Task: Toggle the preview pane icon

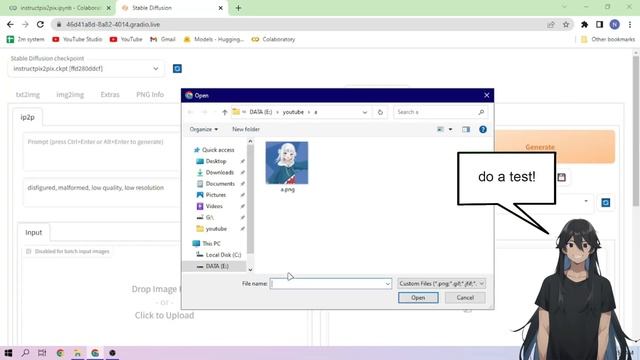Action: 466,129
